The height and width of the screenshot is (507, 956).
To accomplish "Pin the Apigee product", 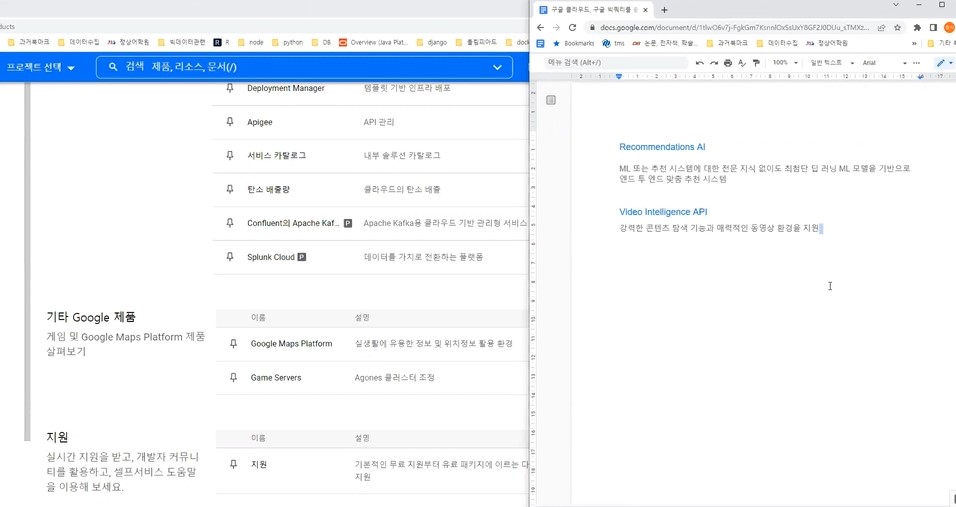I will click(x=230, y=122).
